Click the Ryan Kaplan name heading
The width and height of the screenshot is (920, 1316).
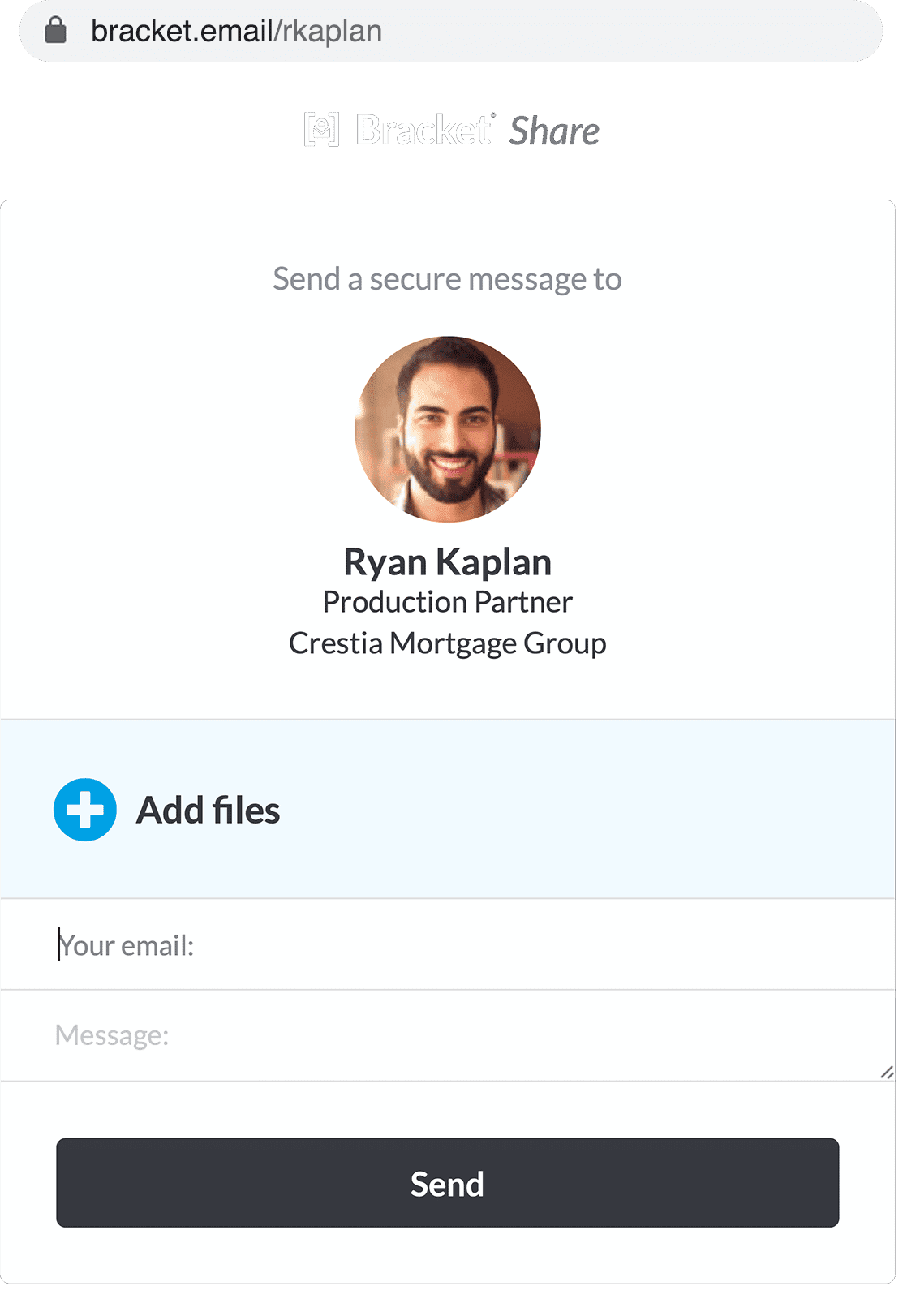point(448,561)
